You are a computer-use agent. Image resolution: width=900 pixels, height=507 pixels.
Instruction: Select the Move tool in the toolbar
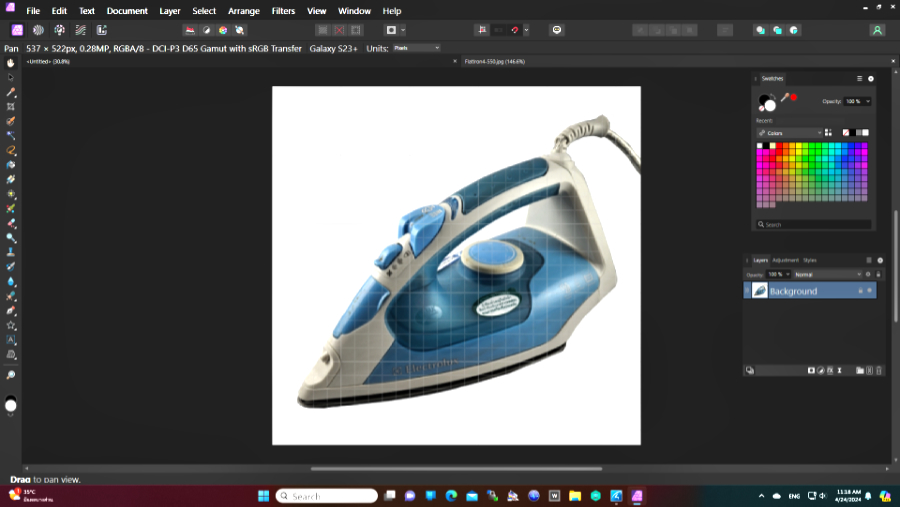[11, 77]
